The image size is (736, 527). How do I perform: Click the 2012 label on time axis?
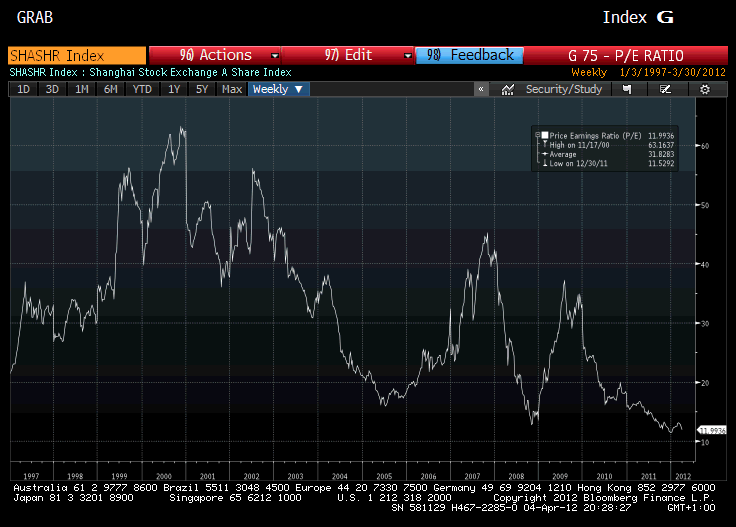(x=683, y=476)
